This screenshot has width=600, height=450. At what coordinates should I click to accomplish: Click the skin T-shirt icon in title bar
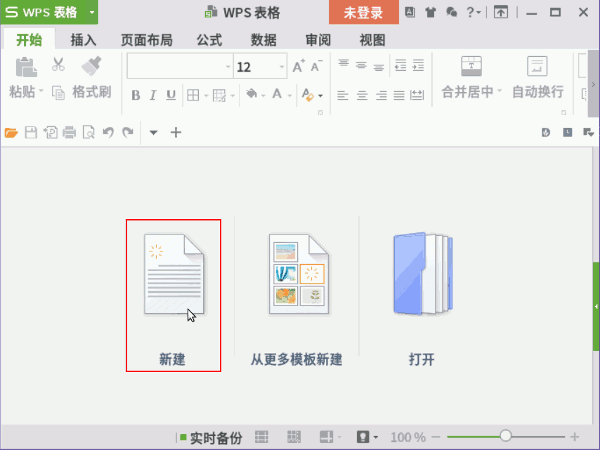pyautogui.click(x=430, y=12)
